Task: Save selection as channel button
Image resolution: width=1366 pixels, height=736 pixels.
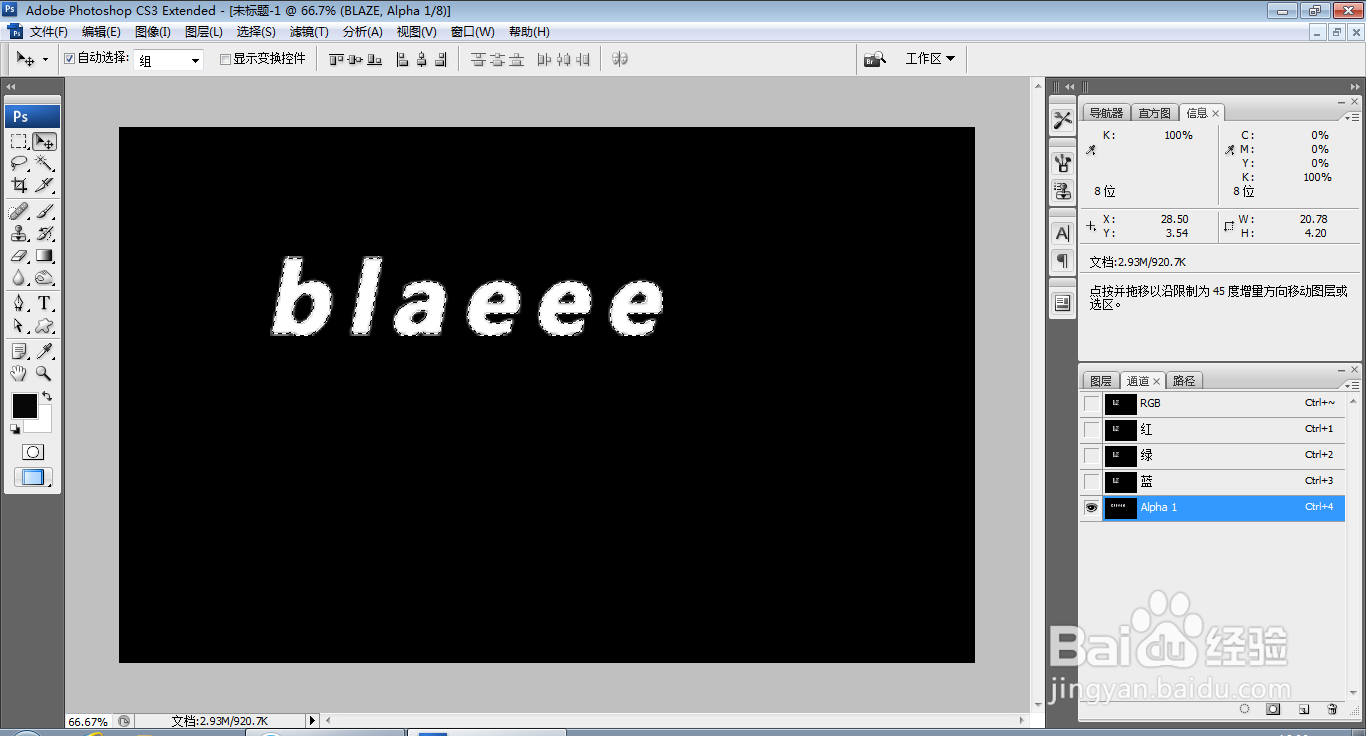Action: tap(1274, 709)
